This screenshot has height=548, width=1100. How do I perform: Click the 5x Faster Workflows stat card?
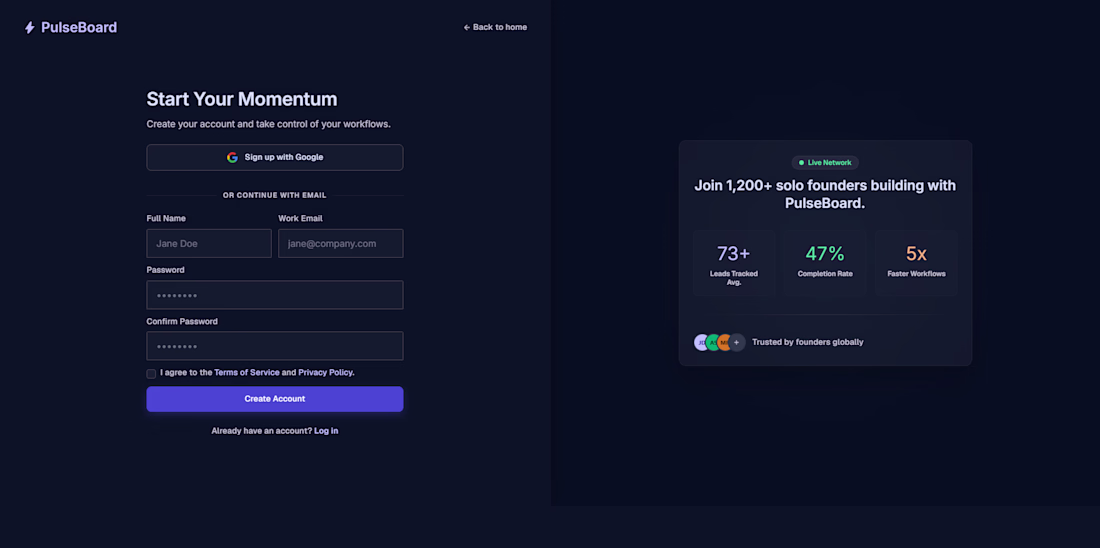click(x=916, y=263)
